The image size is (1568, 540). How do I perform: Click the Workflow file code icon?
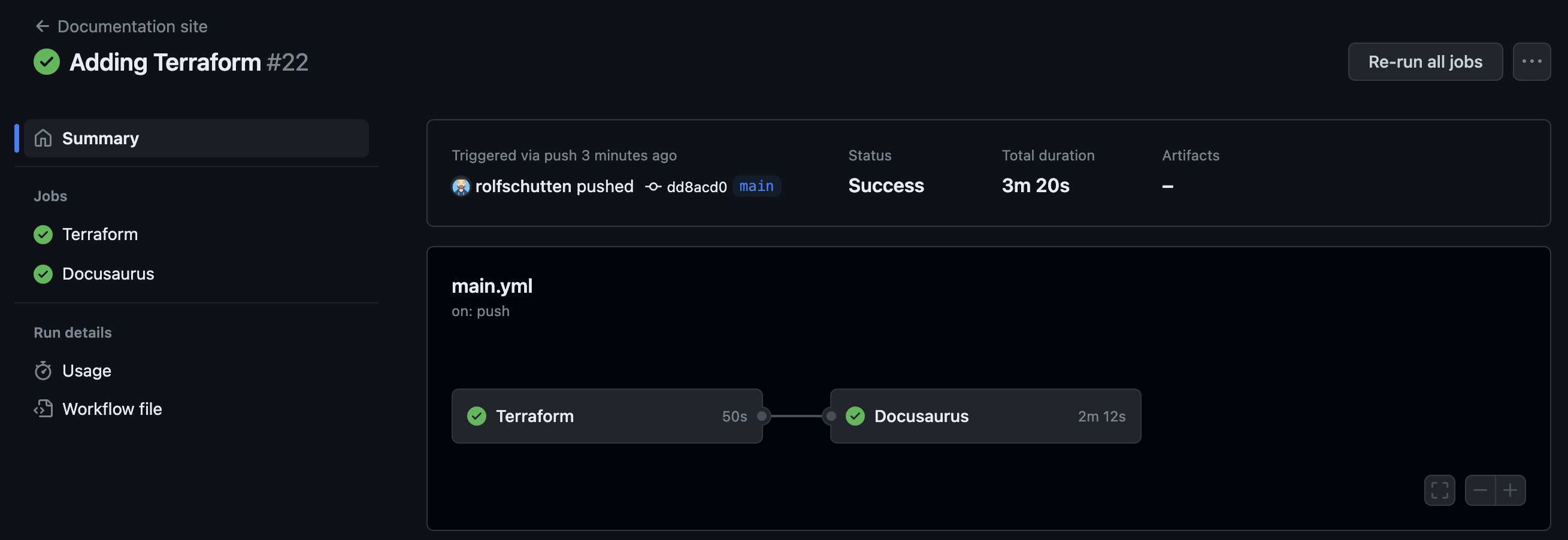(x=43, y=409)
